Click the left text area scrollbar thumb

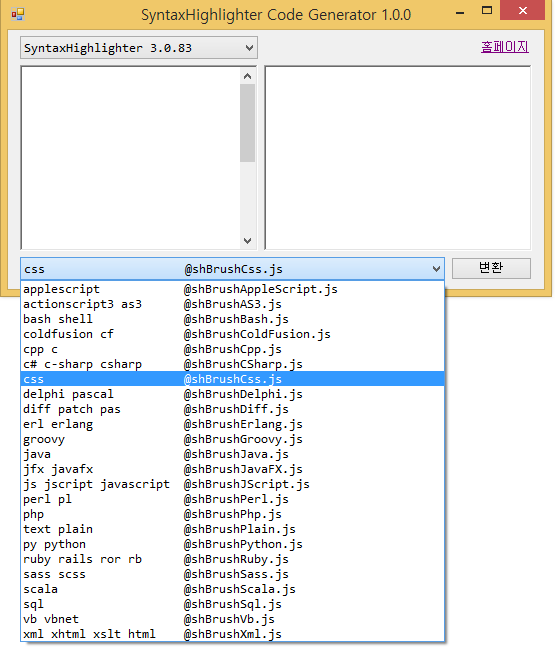247,123
